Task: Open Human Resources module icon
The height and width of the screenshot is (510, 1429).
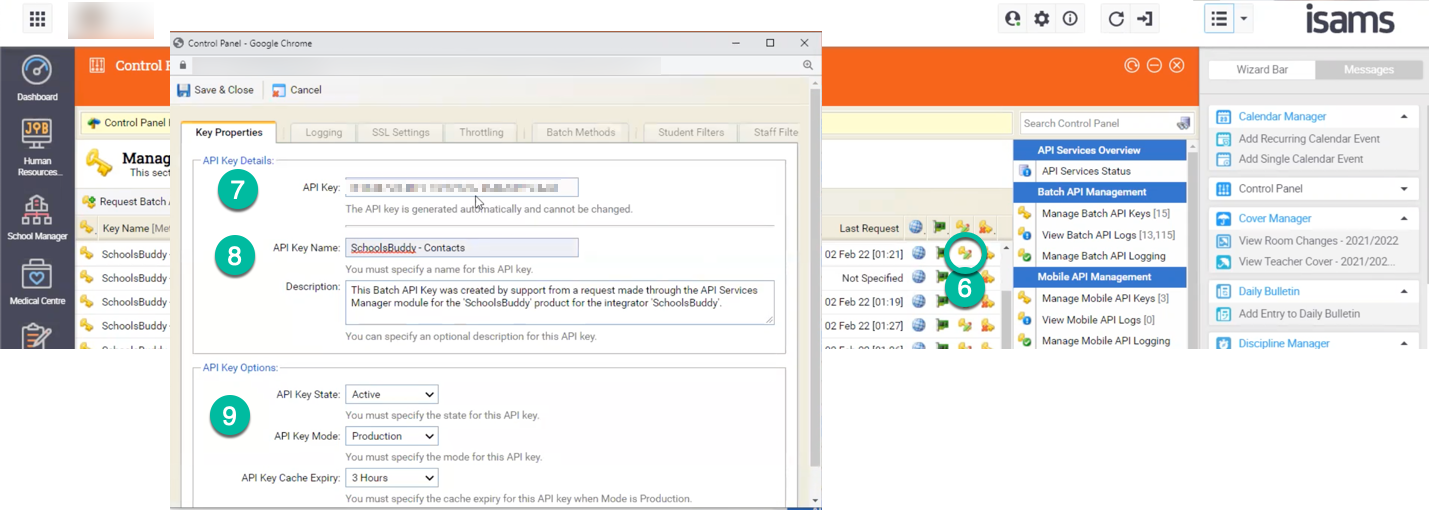Action: point(37,144)
